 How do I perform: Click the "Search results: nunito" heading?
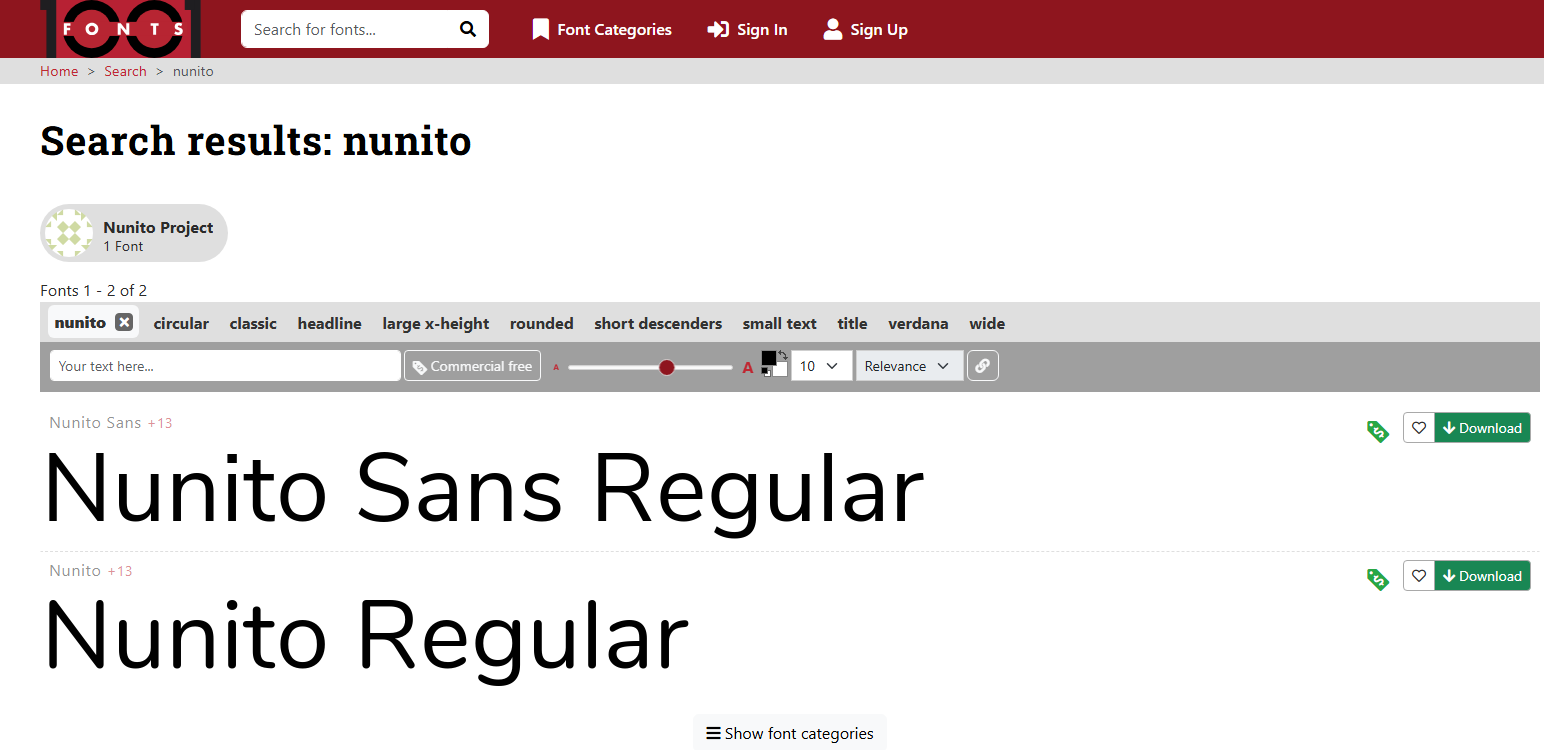point(256,141)
